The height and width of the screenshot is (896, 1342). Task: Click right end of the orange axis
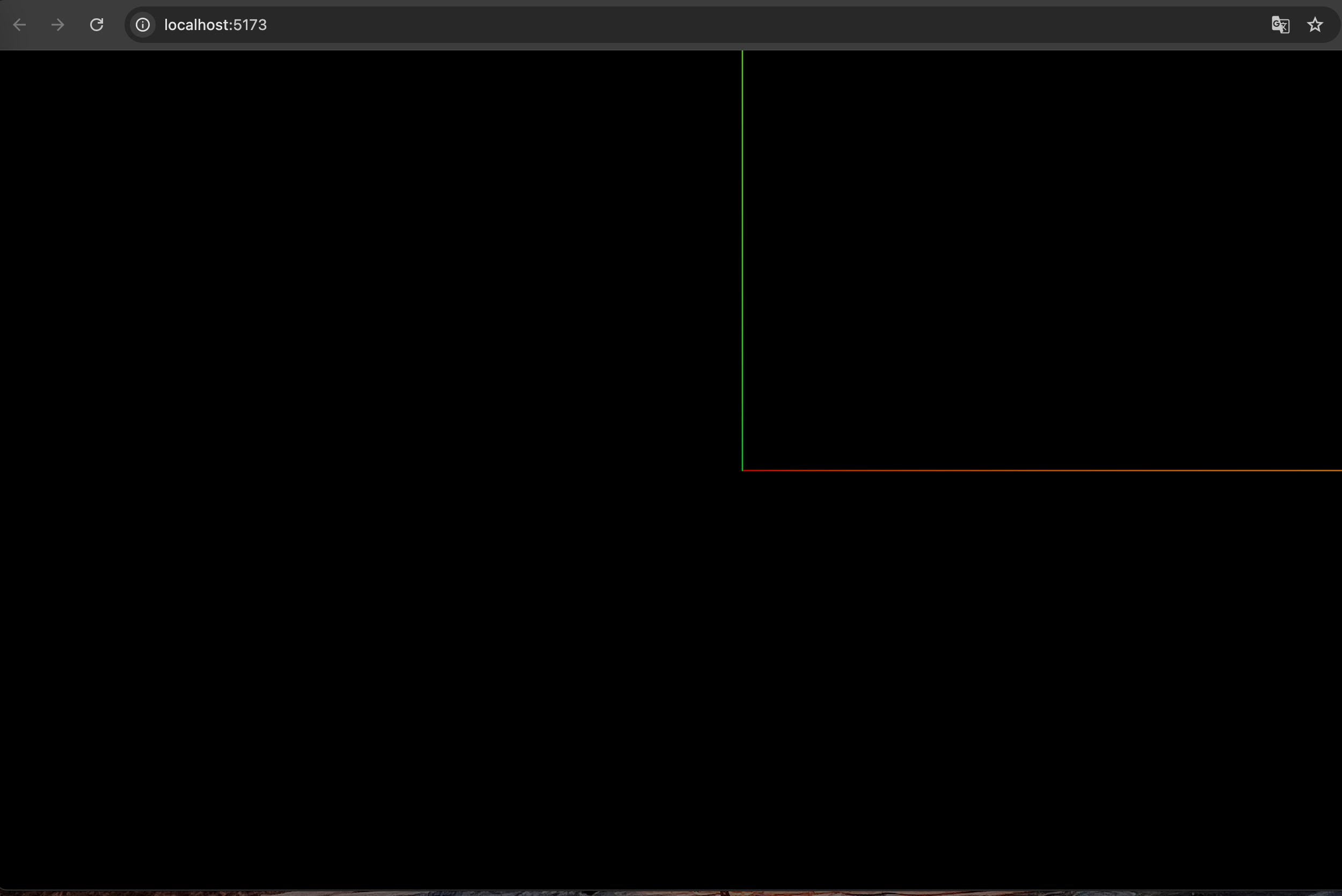[1339, 471]
